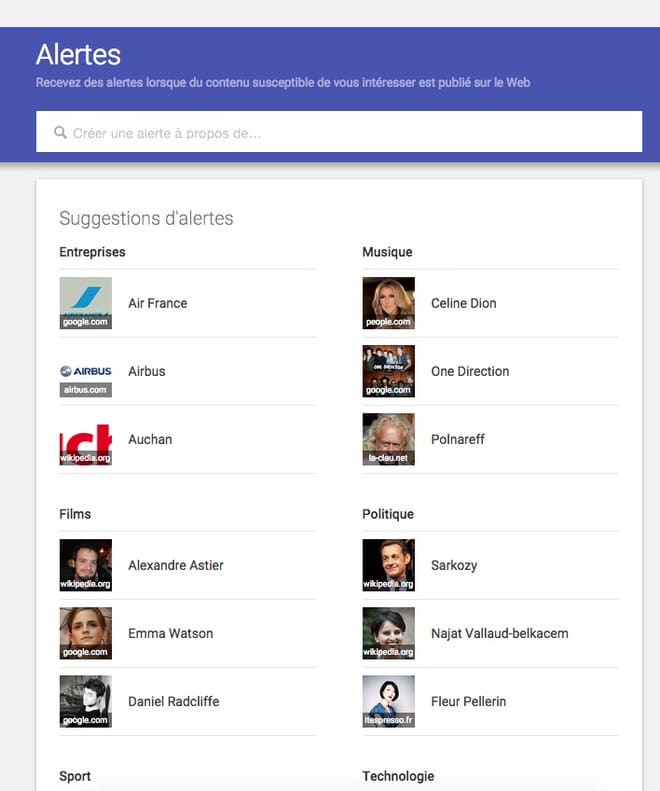Focus the 'Créer une alerte à propos de' field
The height and width of the screenshot is (791, 660).
click(x=339, y=132)
